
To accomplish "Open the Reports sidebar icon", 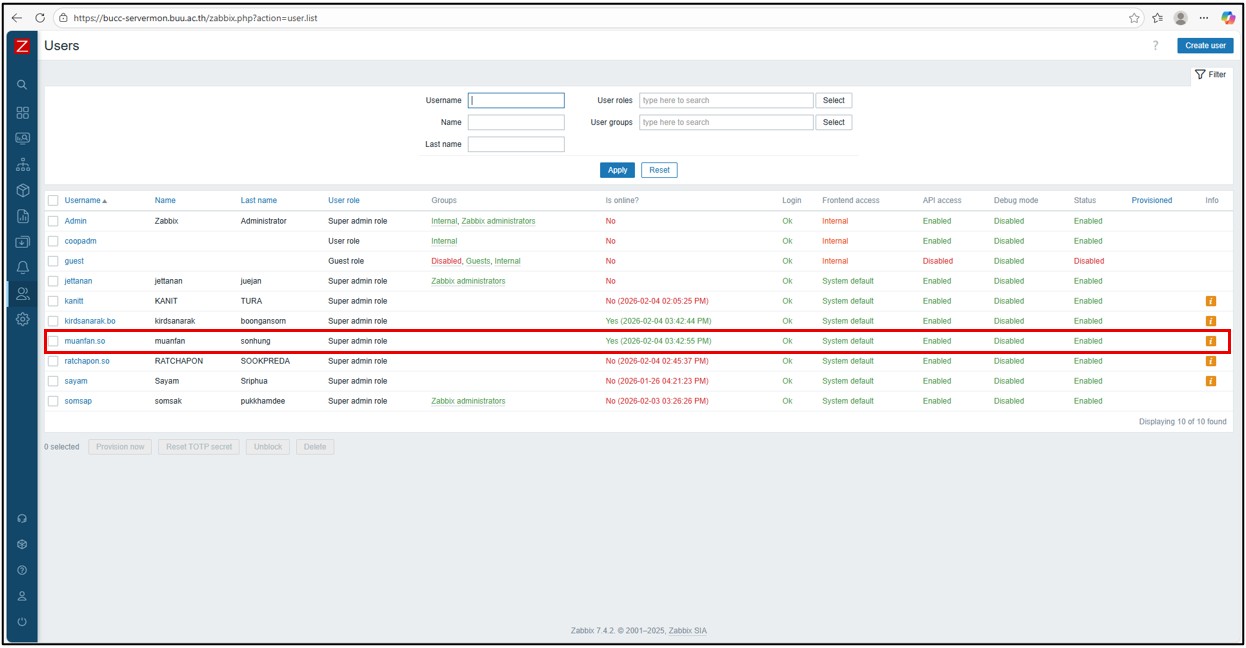I will point(22,216).
